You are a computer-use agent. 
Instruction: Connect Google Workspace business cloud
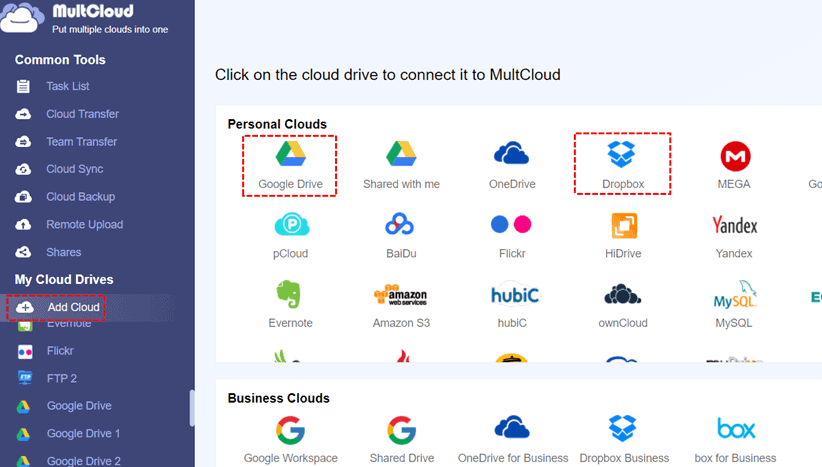click(290, 439)
